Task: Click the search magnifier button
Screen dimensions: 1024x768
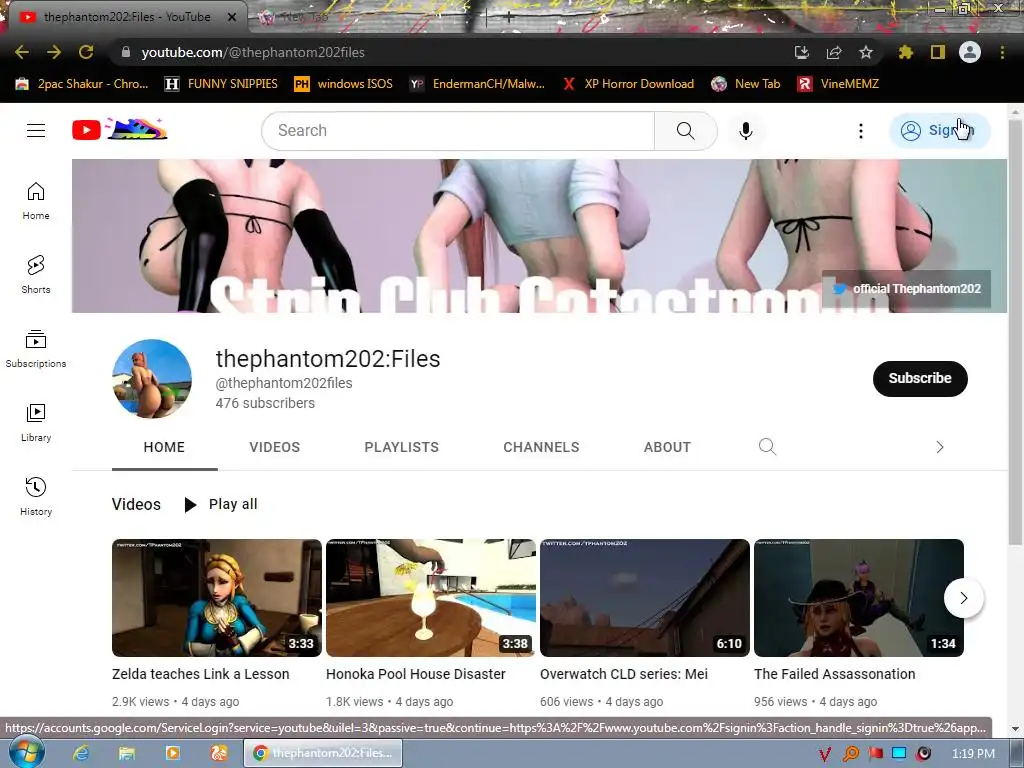Action: [x=686, y=131]
